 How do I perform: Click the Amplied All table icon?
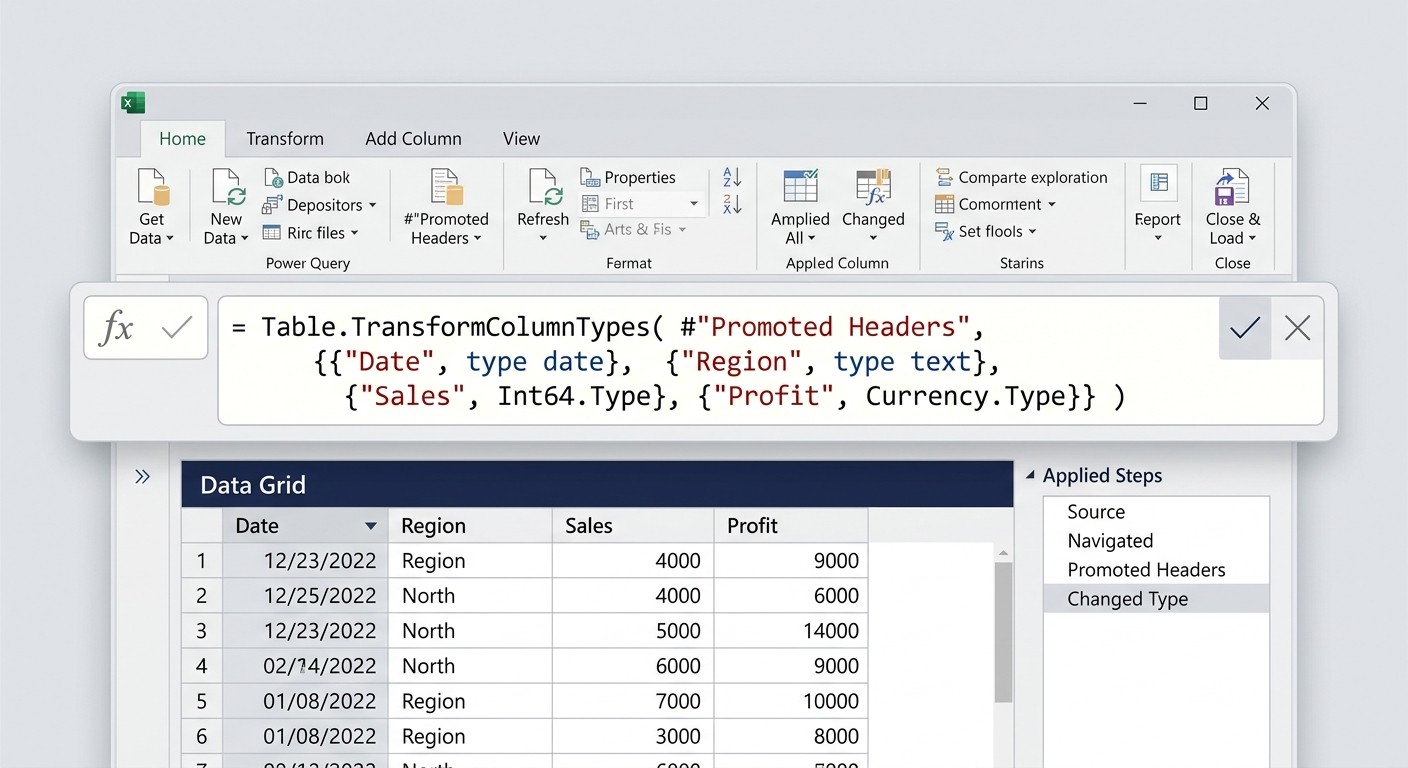(801, 187)
